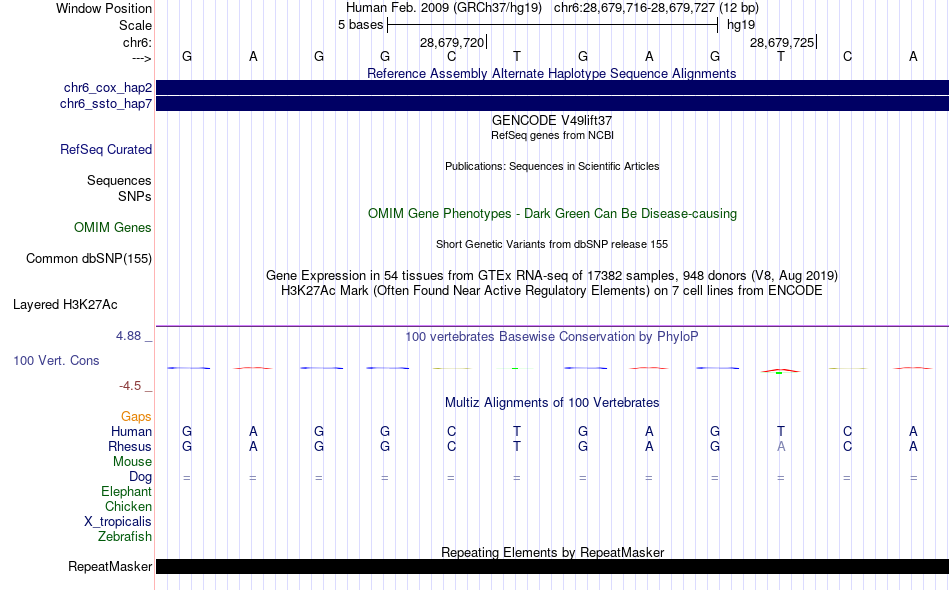950x590 pixels.
Task: Open the OMIM Genes track label
Action: click(x=112, y=227)
